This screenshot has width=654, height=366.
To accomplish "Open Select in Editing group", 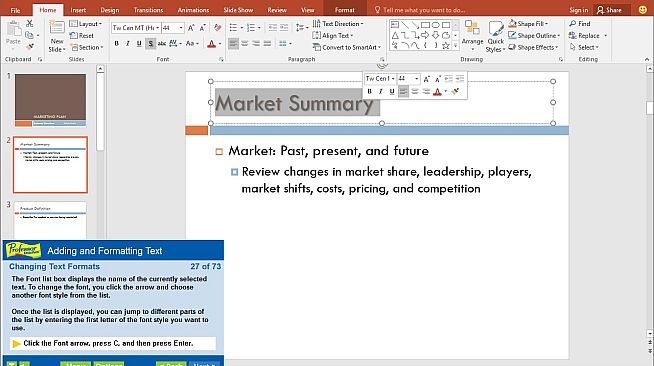I will click(x=584, y=47).
